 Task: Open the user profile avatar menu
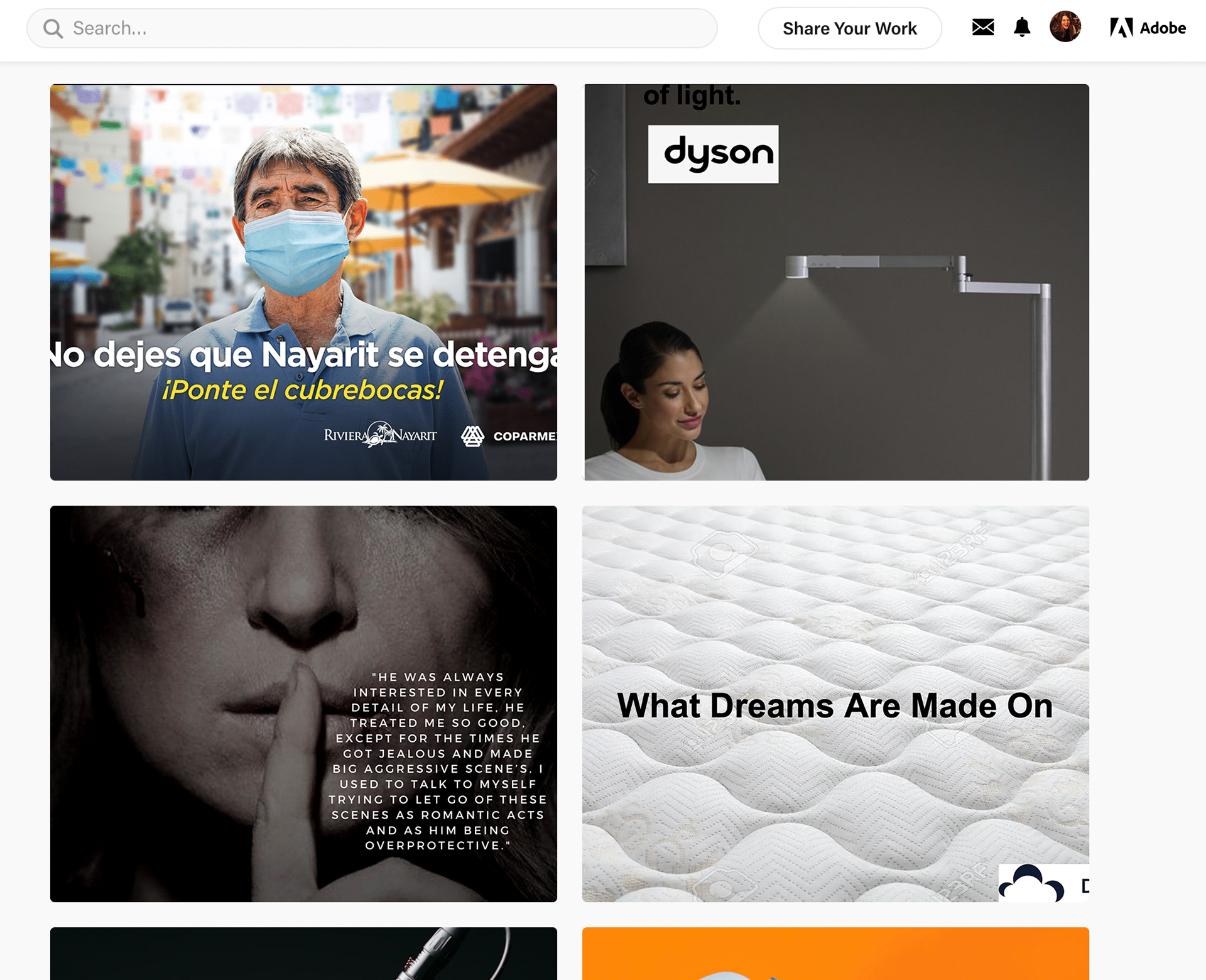(1065, 27)
